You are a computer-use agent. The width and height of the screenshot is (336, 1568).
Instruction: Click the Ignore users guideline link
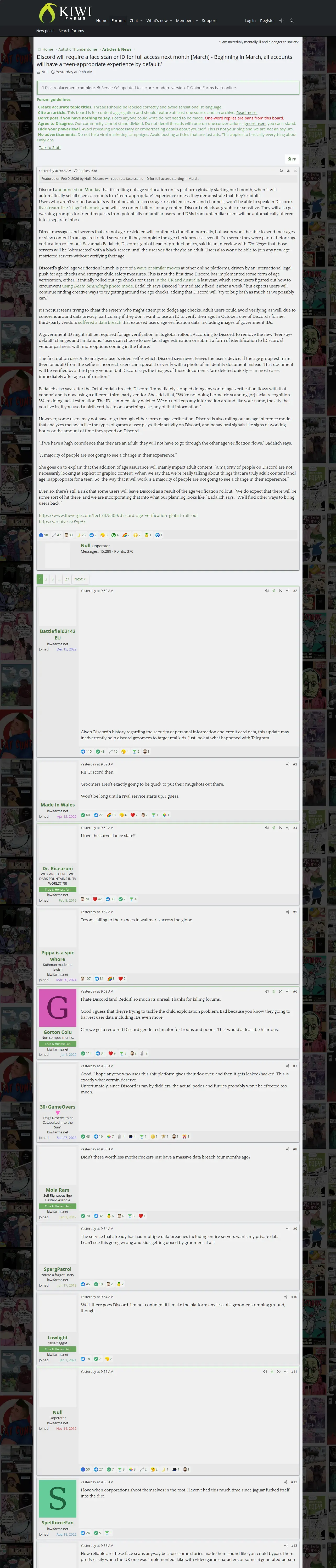(255, 124)
